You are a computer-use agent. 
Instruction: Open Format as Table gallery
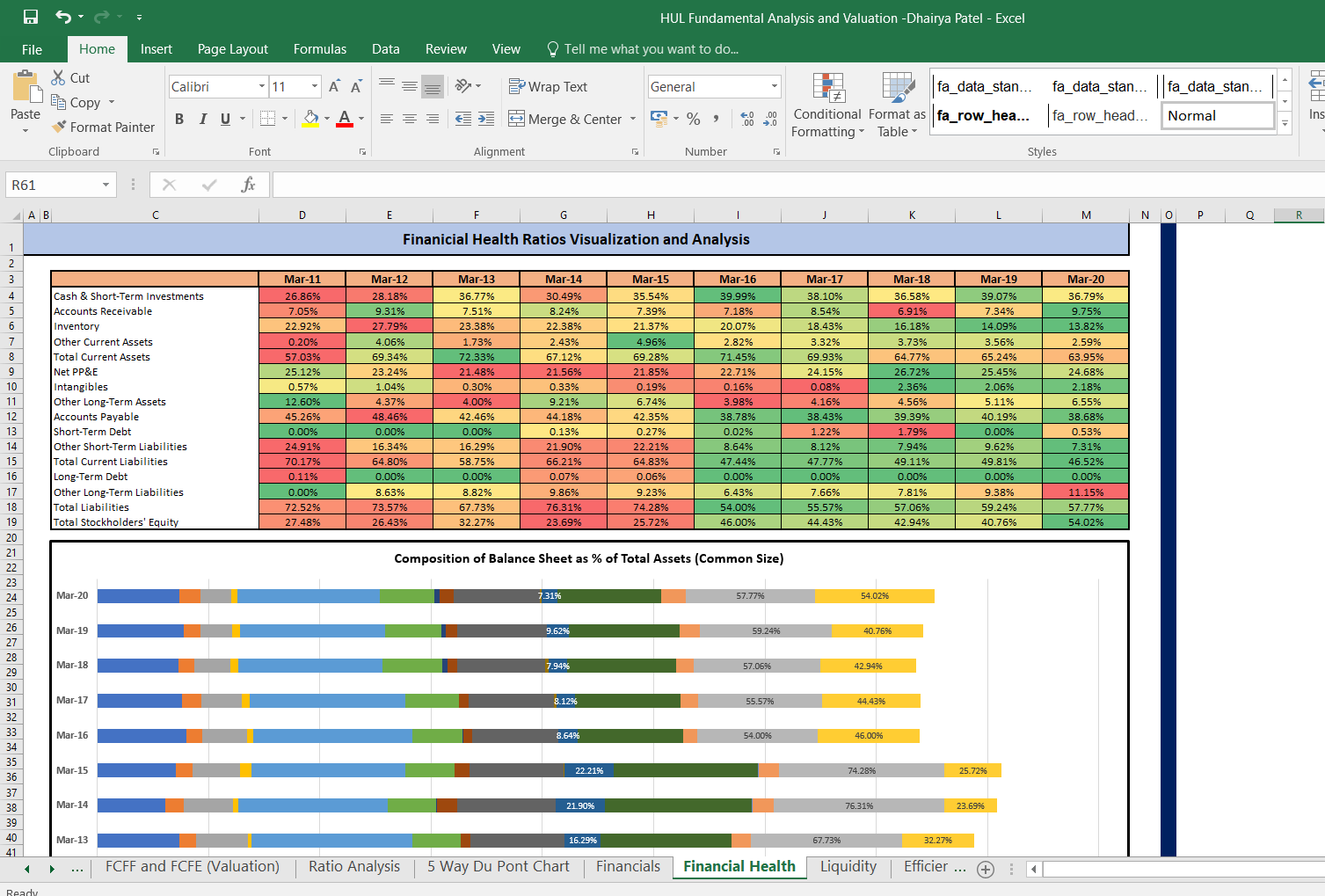coord(897,105)
